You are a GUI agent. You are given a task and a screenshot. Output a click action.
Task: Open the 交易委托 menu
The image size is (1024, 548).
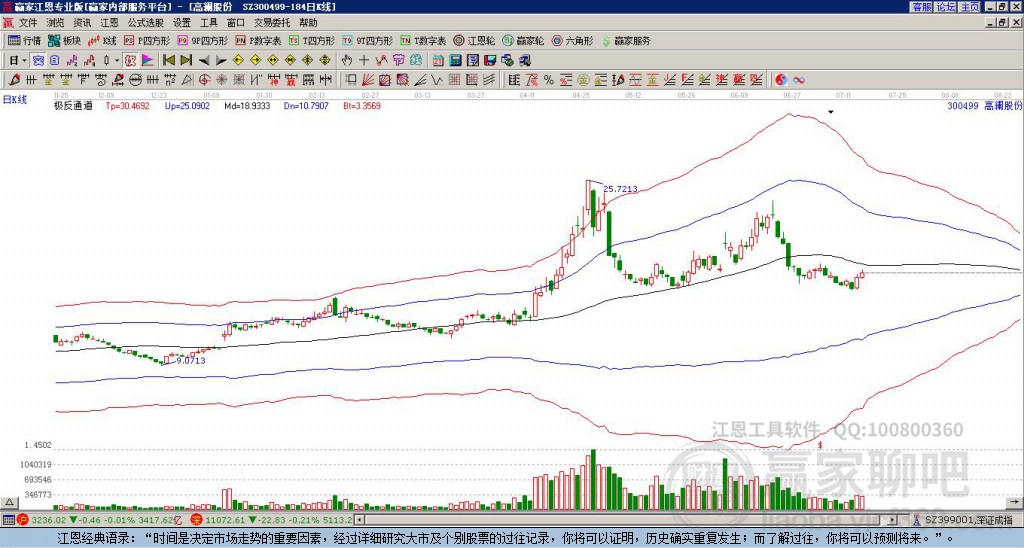(x=272, y=23)
